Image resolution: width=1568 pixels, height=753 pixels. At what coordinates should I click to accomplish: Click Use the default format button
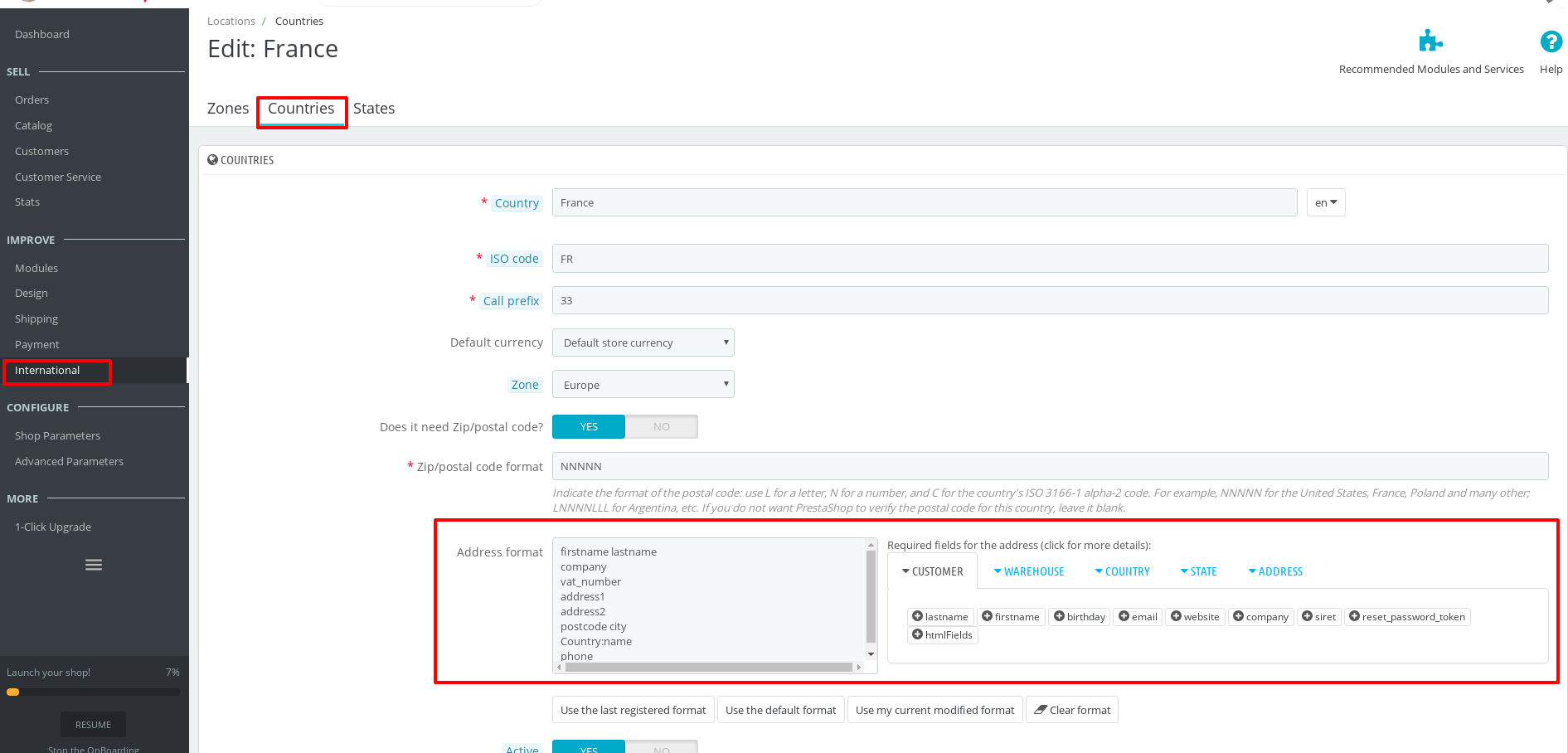[x=781, y=710]
